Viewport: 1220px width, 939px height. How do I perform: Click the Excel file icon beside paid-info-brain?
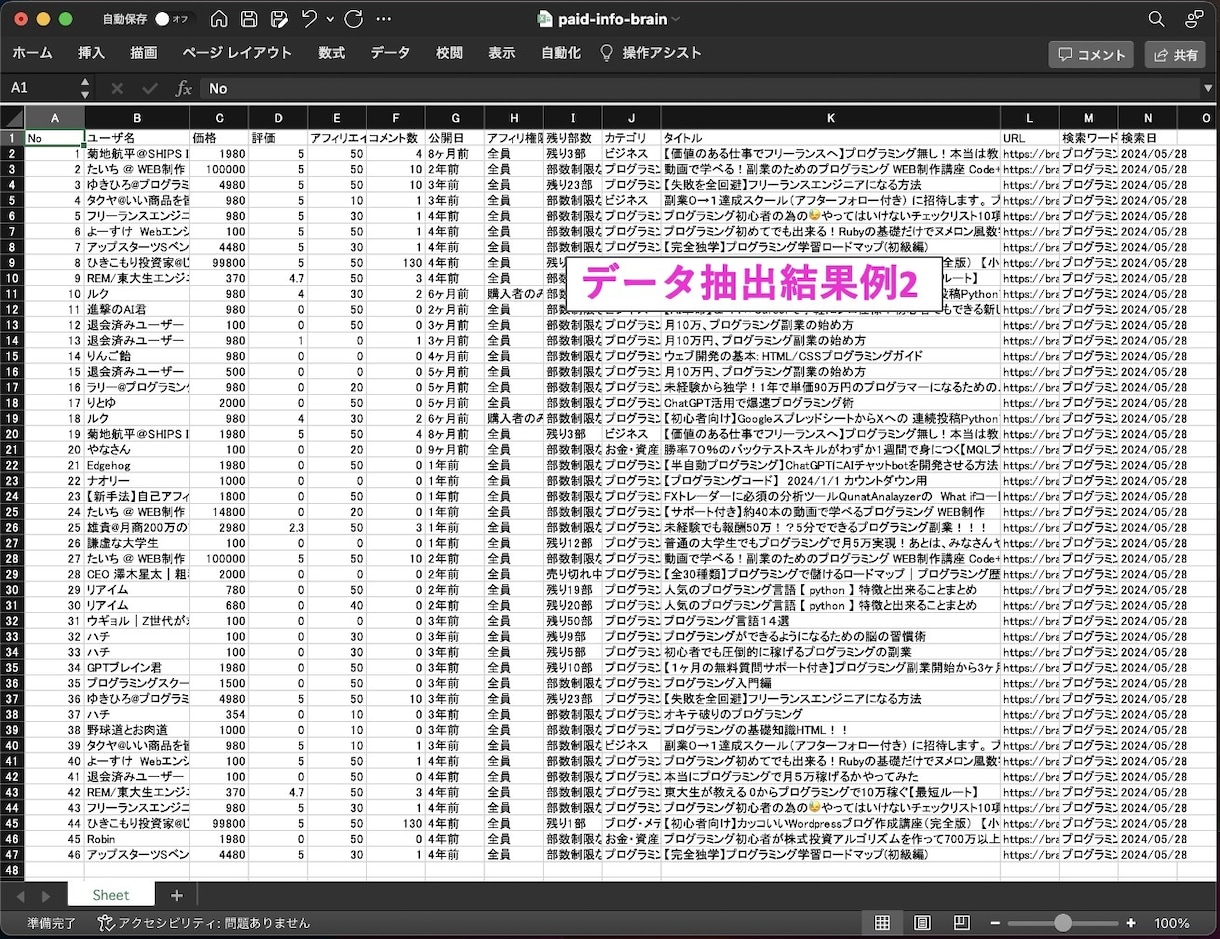point(544,19)
